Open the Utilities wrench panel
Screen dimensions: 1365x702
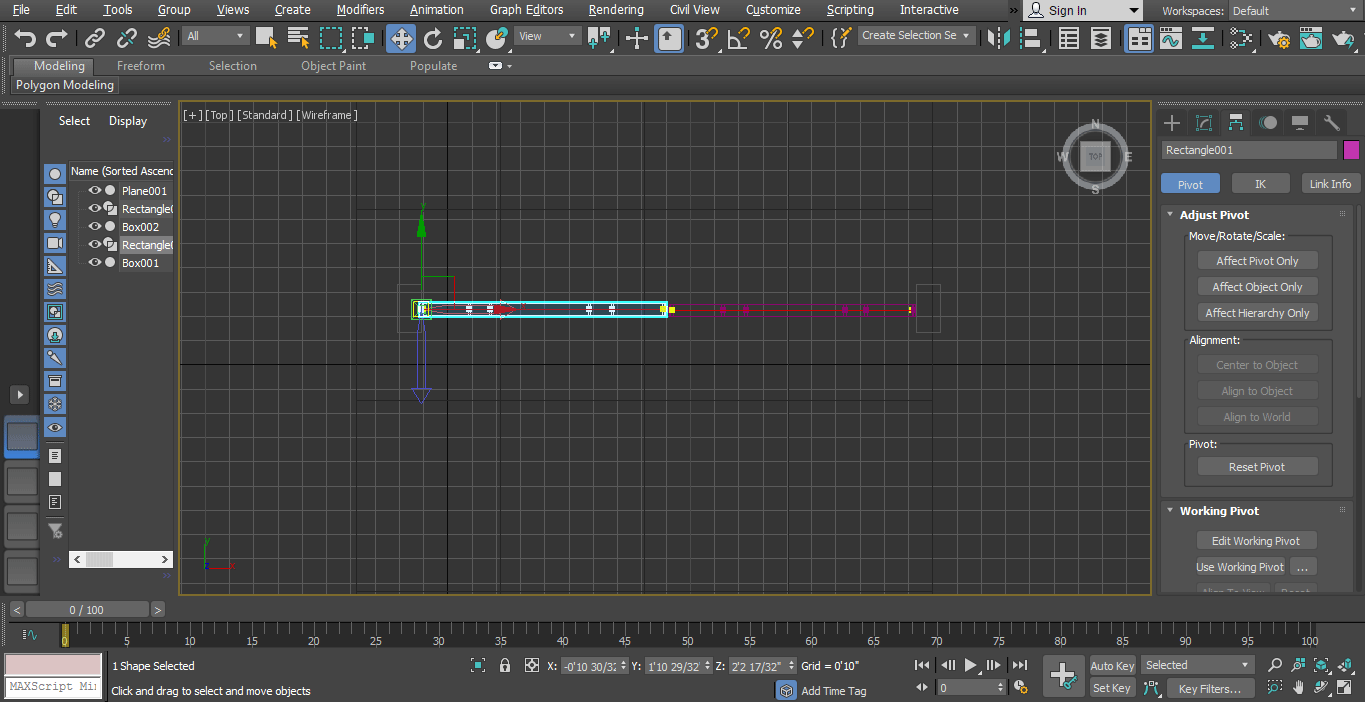click(1331, 123)
